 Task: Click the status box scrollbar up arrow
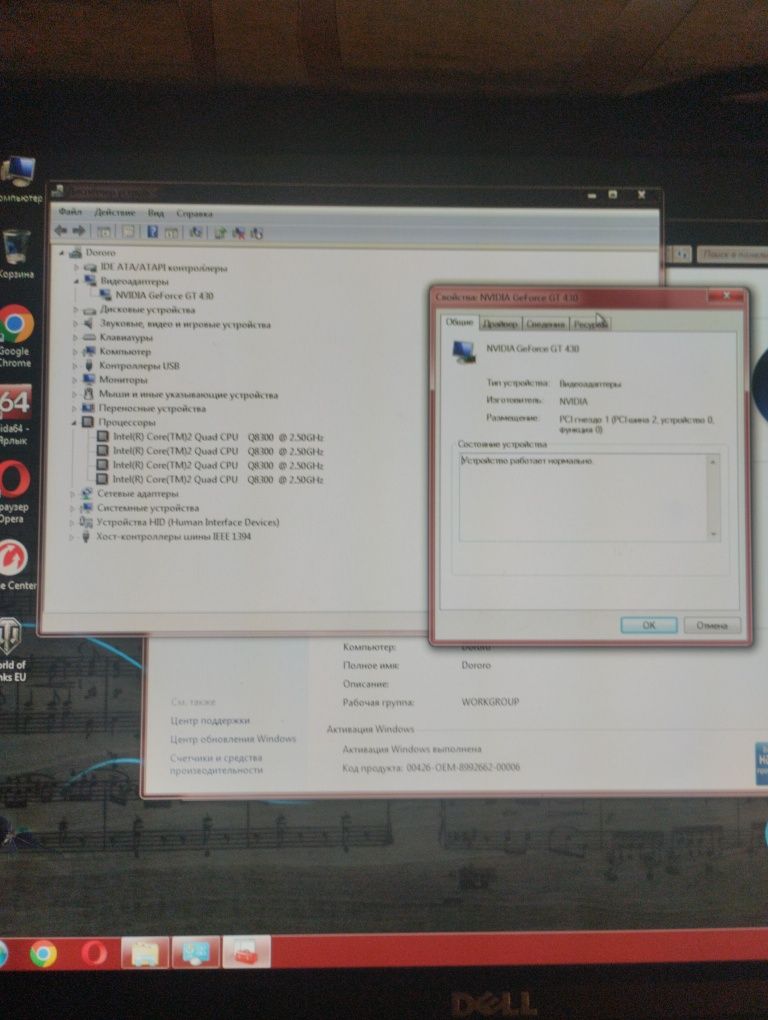[713, 462]
